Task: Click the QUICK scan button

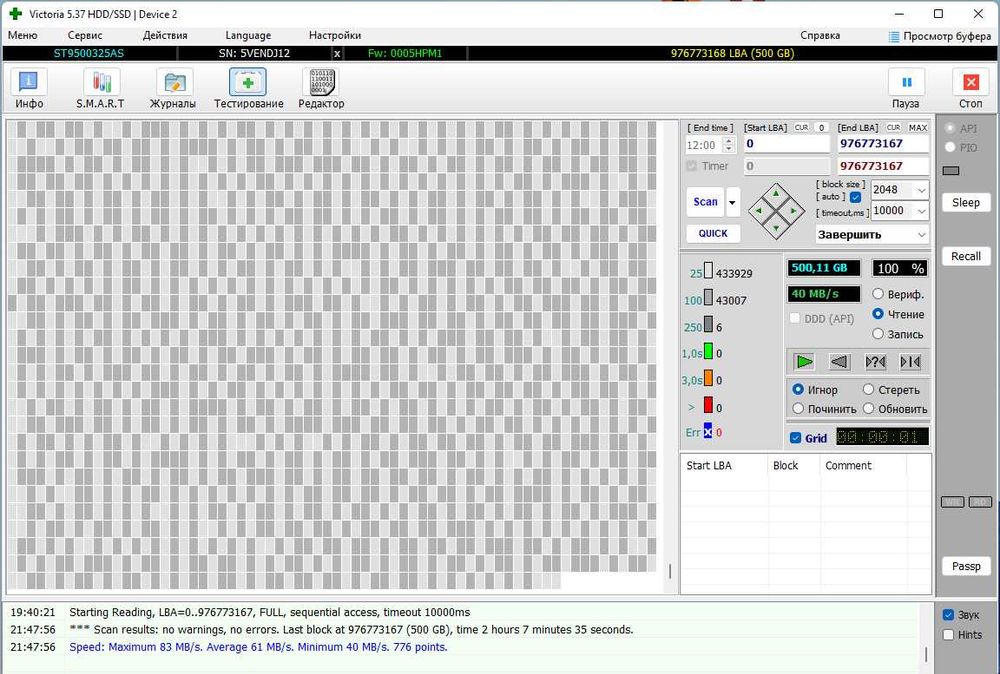Action: (713, 233)
